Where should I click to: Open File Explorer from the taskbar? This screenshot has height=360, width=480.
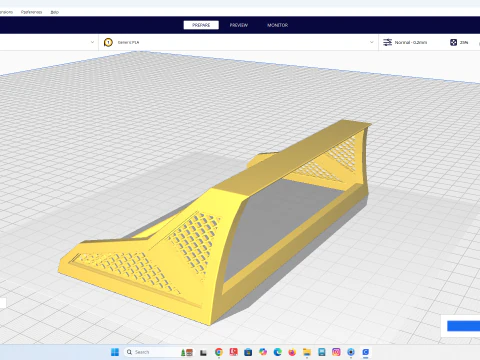[307, 352]
